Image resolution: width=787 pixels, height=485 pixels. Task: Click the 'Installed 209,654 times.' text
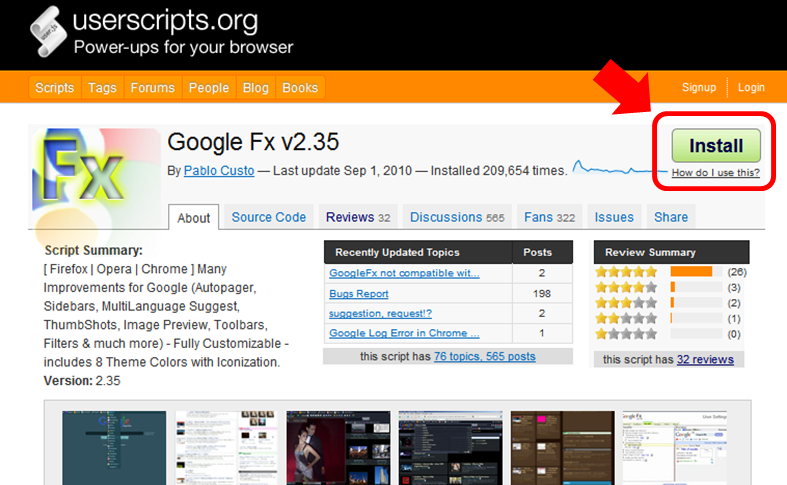[499, 171]
